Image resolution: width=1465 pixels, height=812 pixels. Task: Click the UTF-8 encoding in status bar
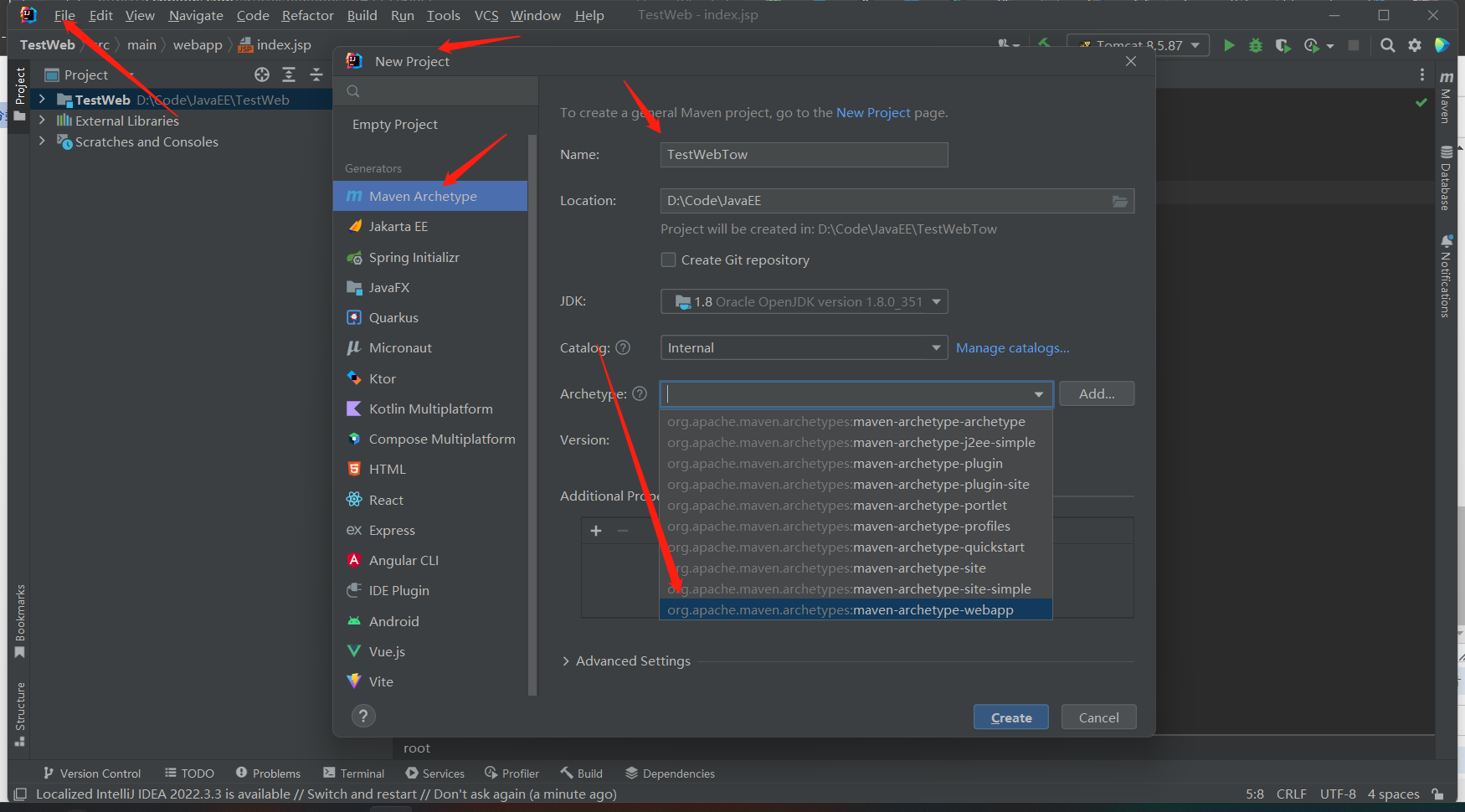(x=1338, y=794)
